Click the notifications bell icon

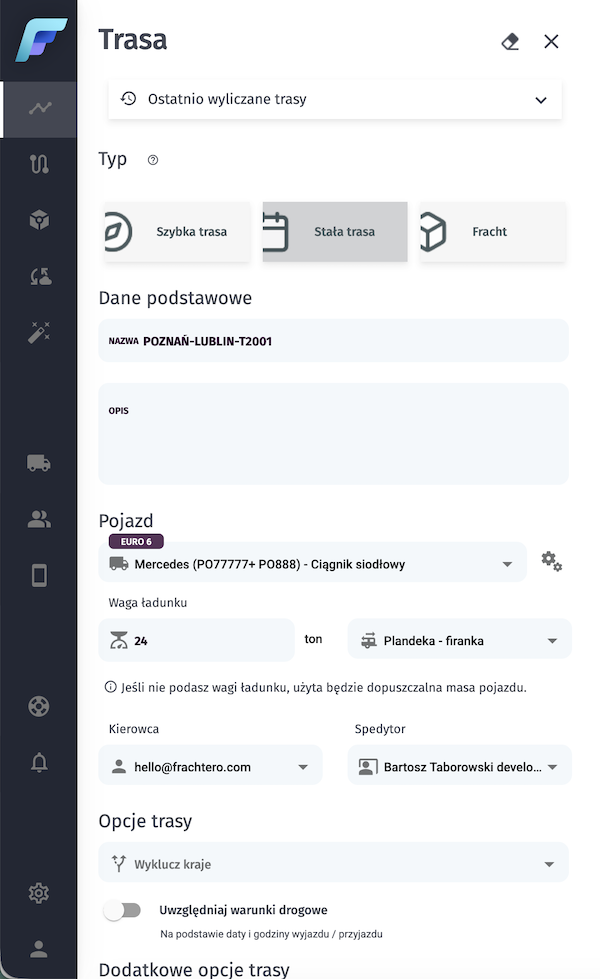(x=39, y=763)
